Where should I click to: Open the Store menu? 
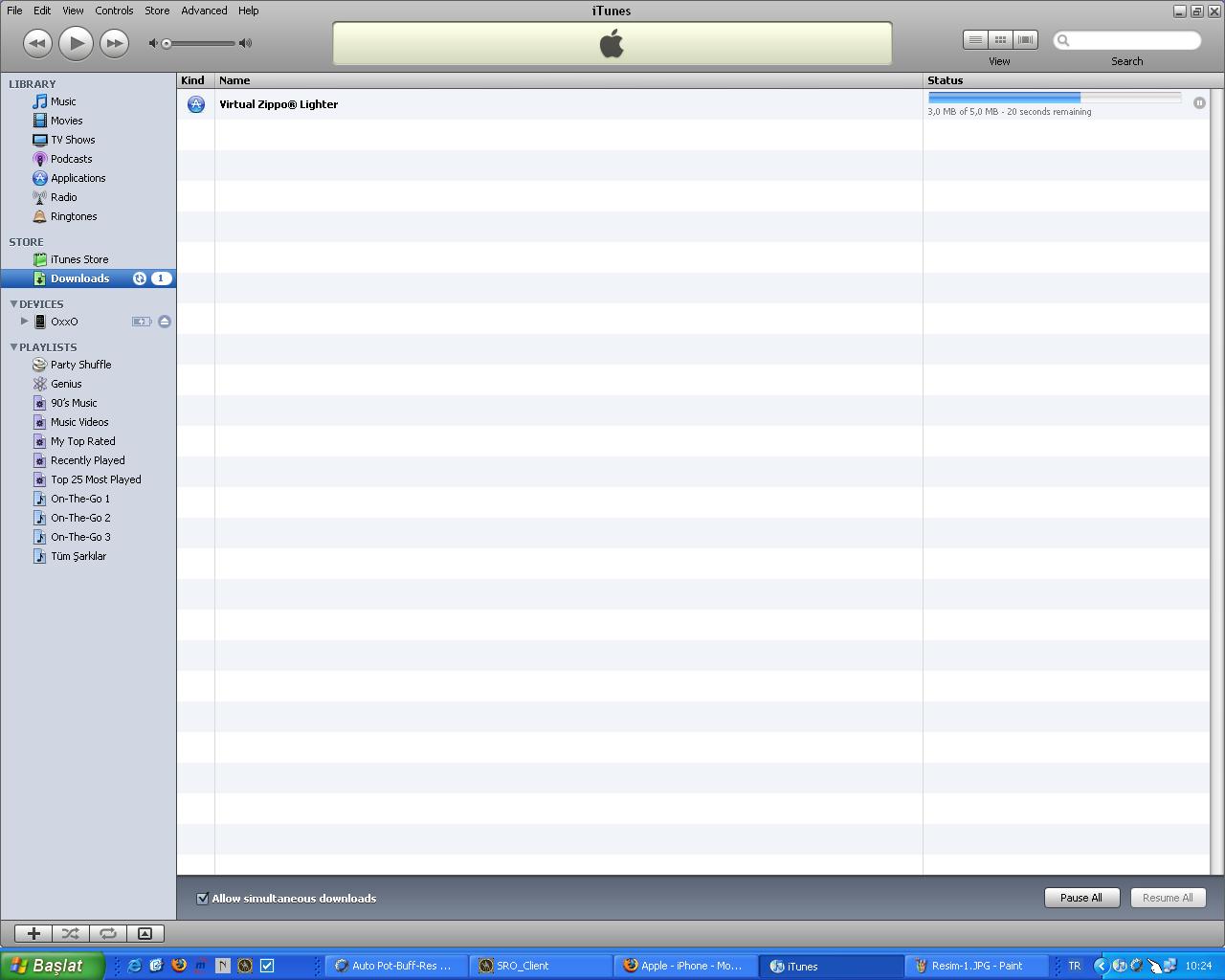tap(157, 11)
